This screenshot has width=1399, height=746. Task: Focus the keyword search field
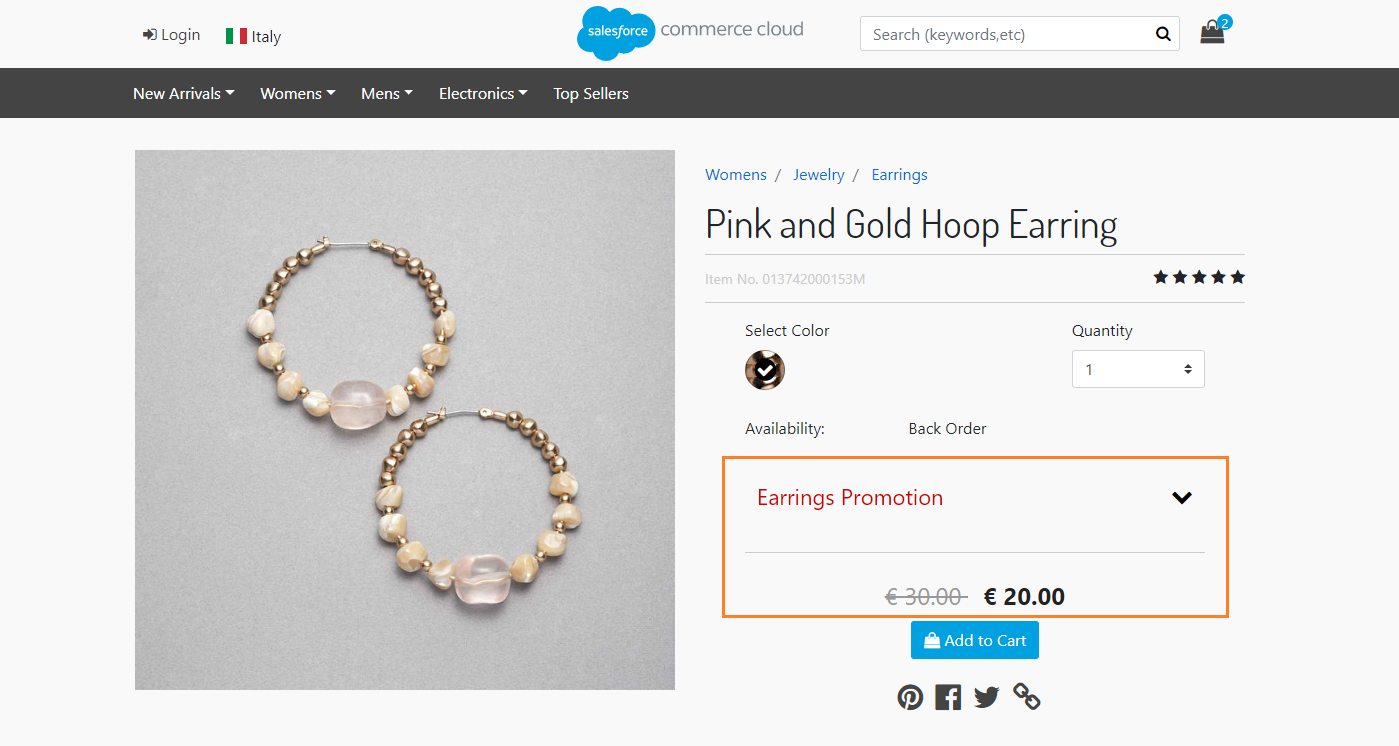1005,34
